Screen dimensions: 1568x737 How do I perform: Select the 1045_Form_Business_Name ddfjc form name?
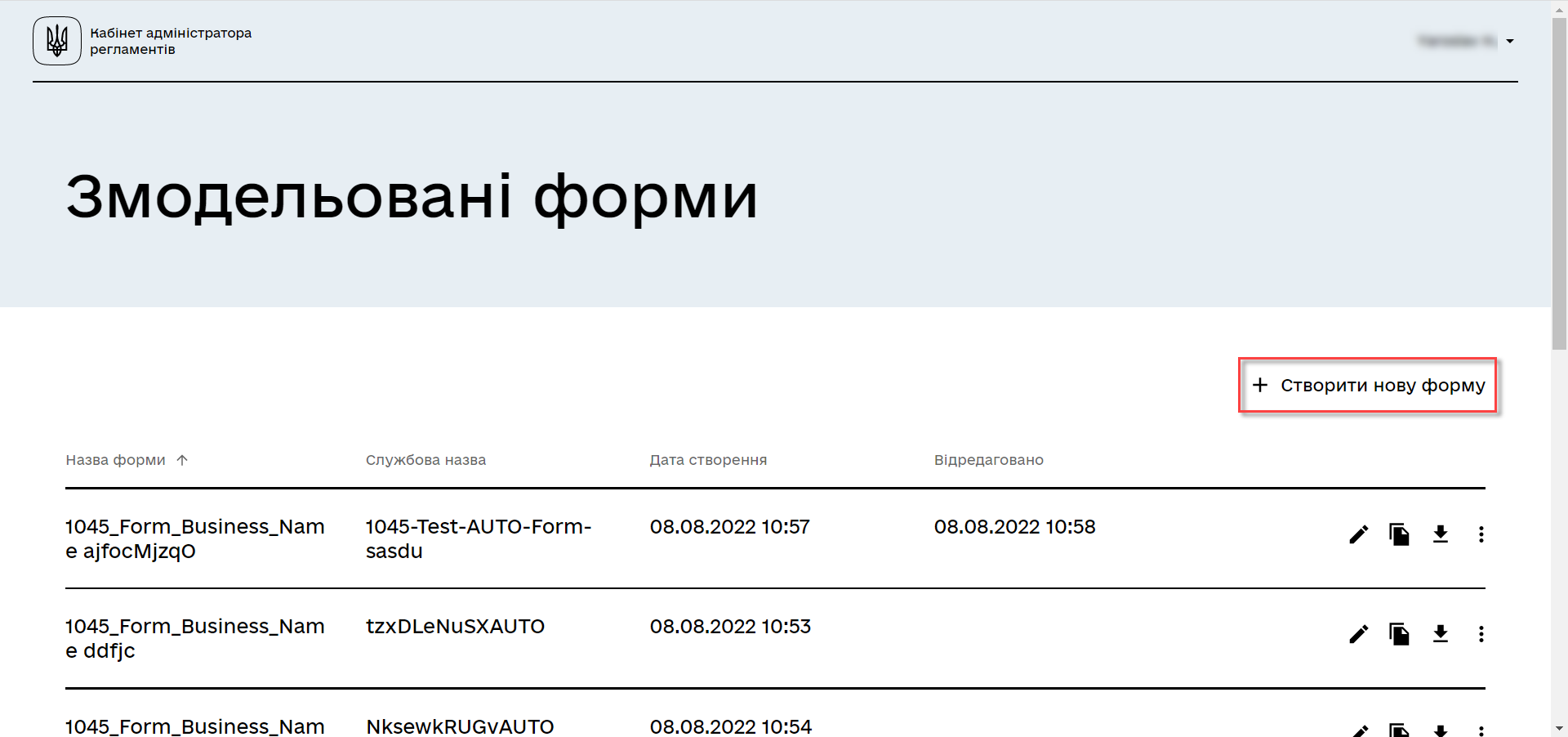(x=194, y=638)
